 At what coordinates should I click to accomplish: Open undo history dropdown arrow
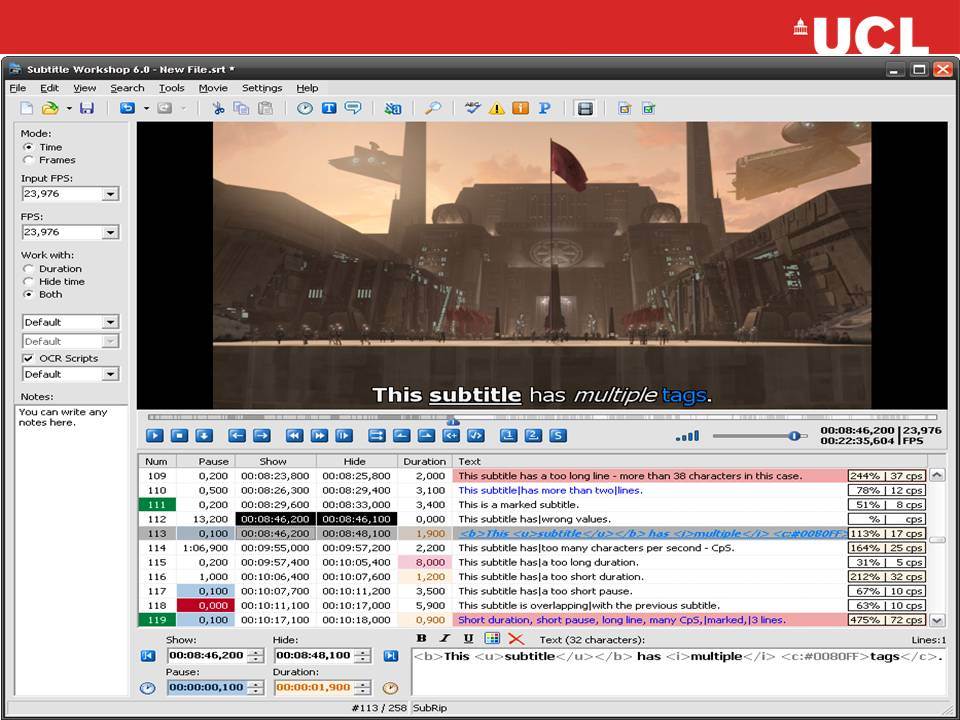146,109
